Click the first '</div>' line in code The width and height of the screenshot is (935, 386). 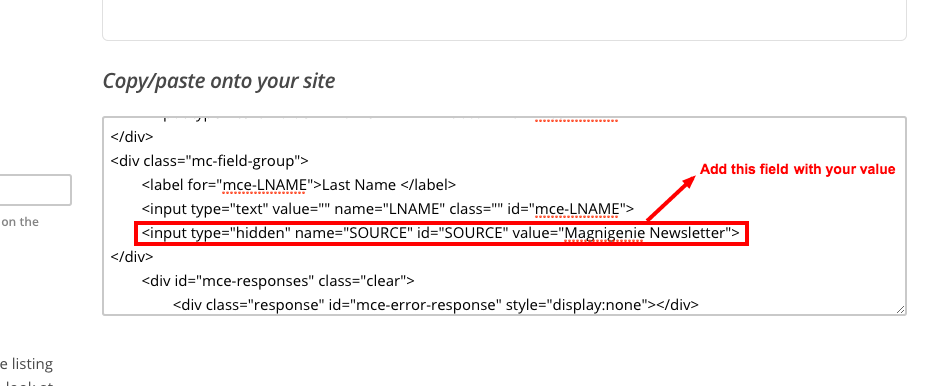coord(132,137)
